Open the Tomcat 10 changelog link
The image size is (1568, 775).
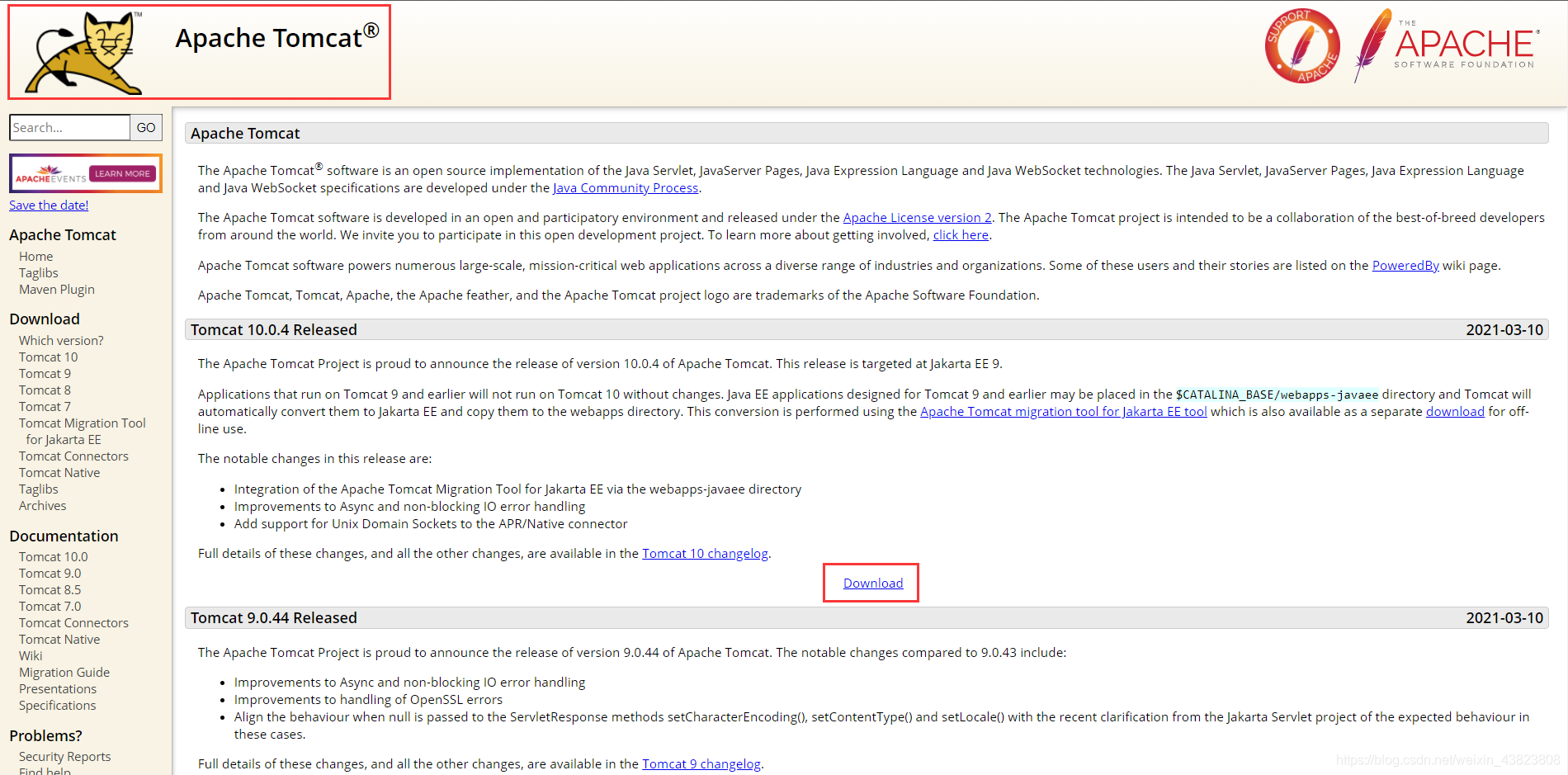click(x=705, y=554)
